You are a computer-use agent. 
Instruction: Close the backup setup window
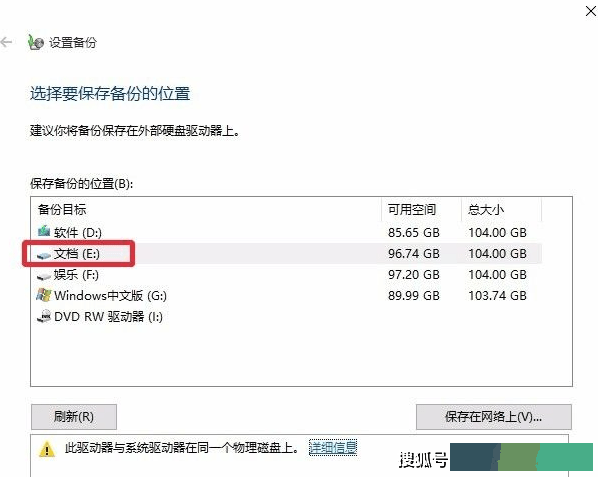tap(591, 11)
